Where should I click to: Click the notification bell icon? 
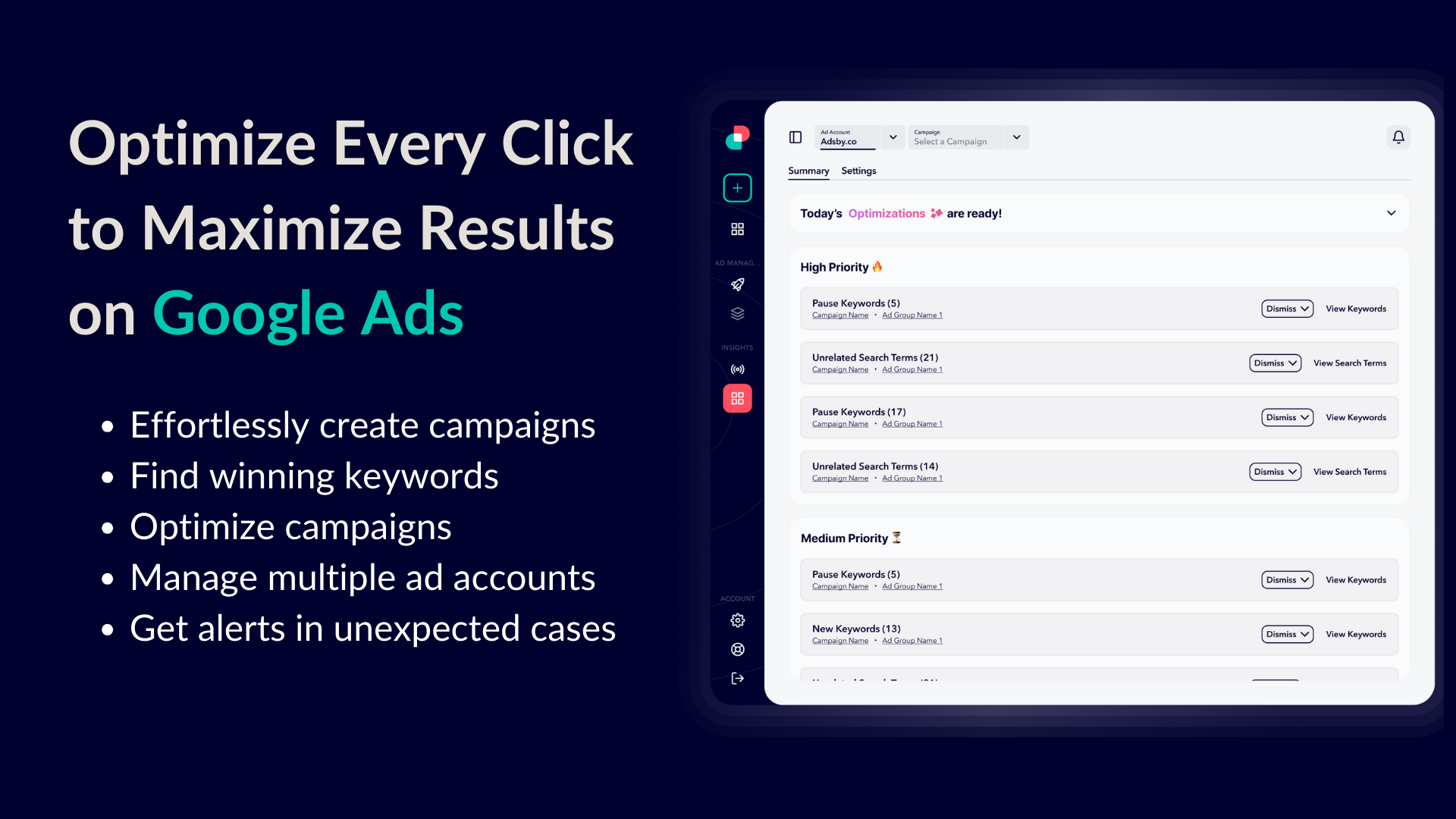pyautogui.click(x=1398, y=137)
